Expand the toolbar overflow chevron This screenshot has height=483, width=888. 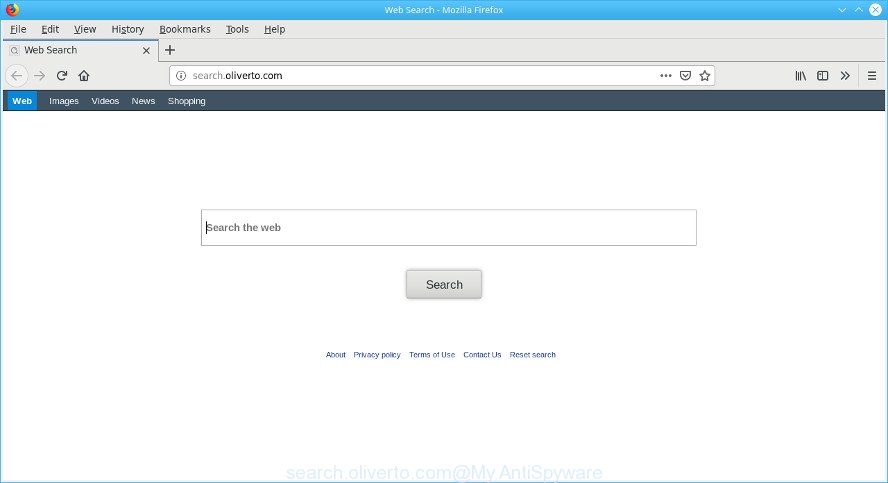coord(845,75)
